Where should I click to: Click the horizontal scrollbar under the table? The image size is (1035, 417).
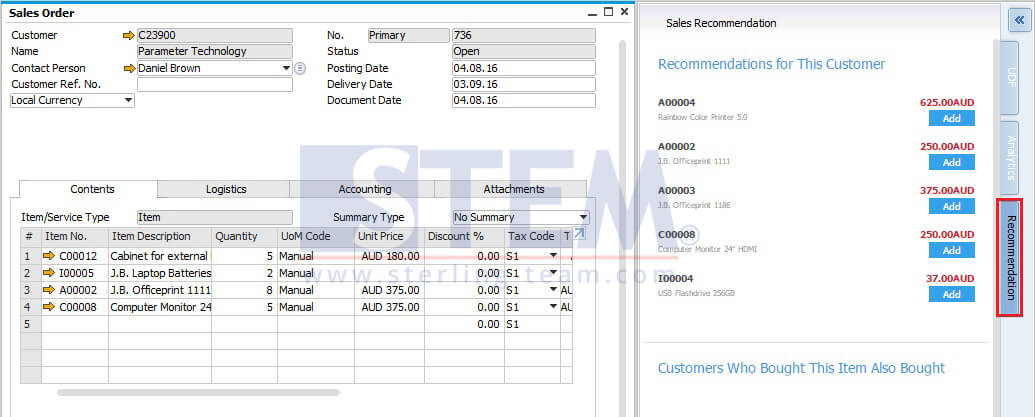(198, 393)
